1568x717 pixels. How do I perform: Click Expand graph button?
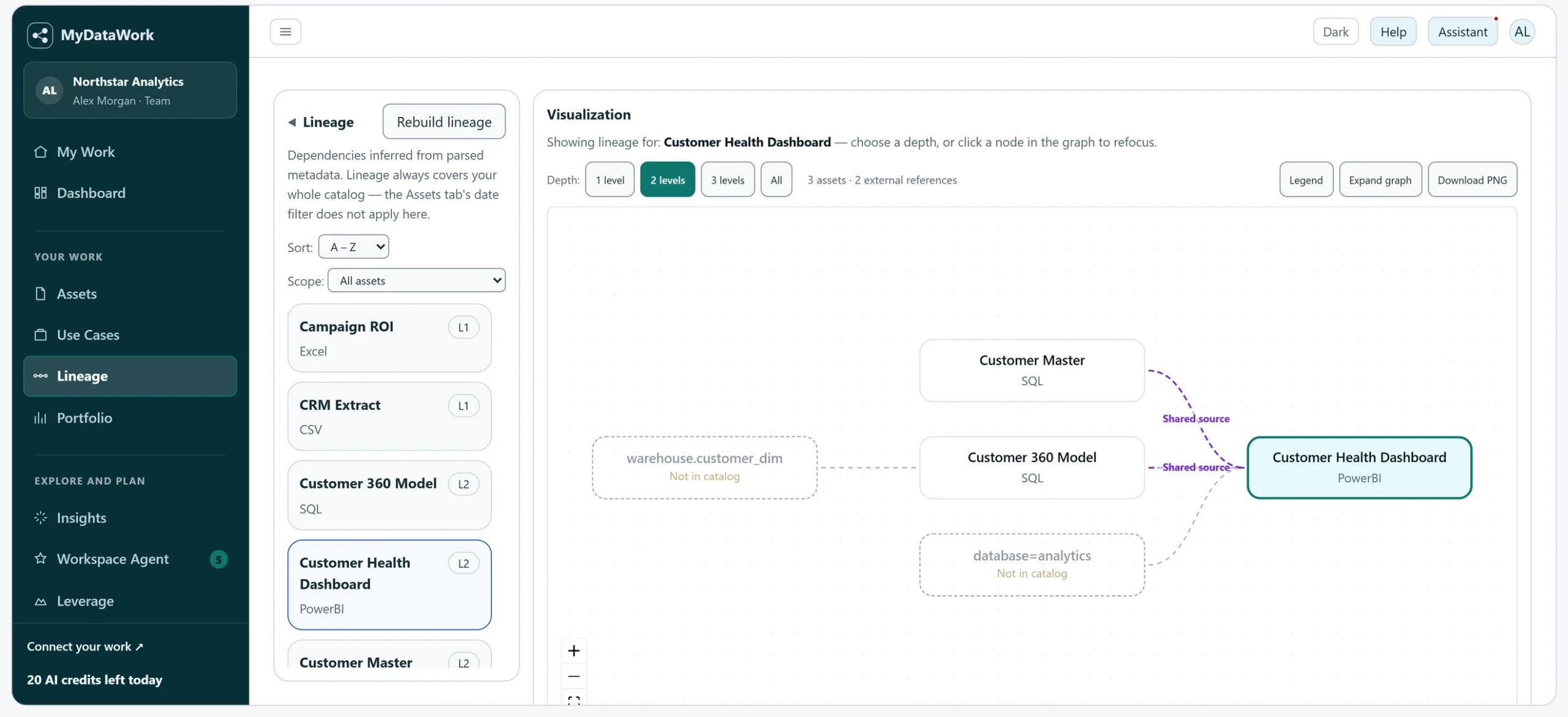click(x=1381, y=180)
